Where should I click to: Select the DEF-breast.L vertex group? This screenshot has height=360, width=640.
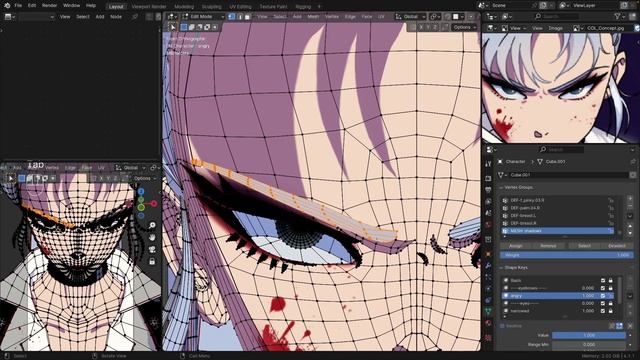(558, 216)
